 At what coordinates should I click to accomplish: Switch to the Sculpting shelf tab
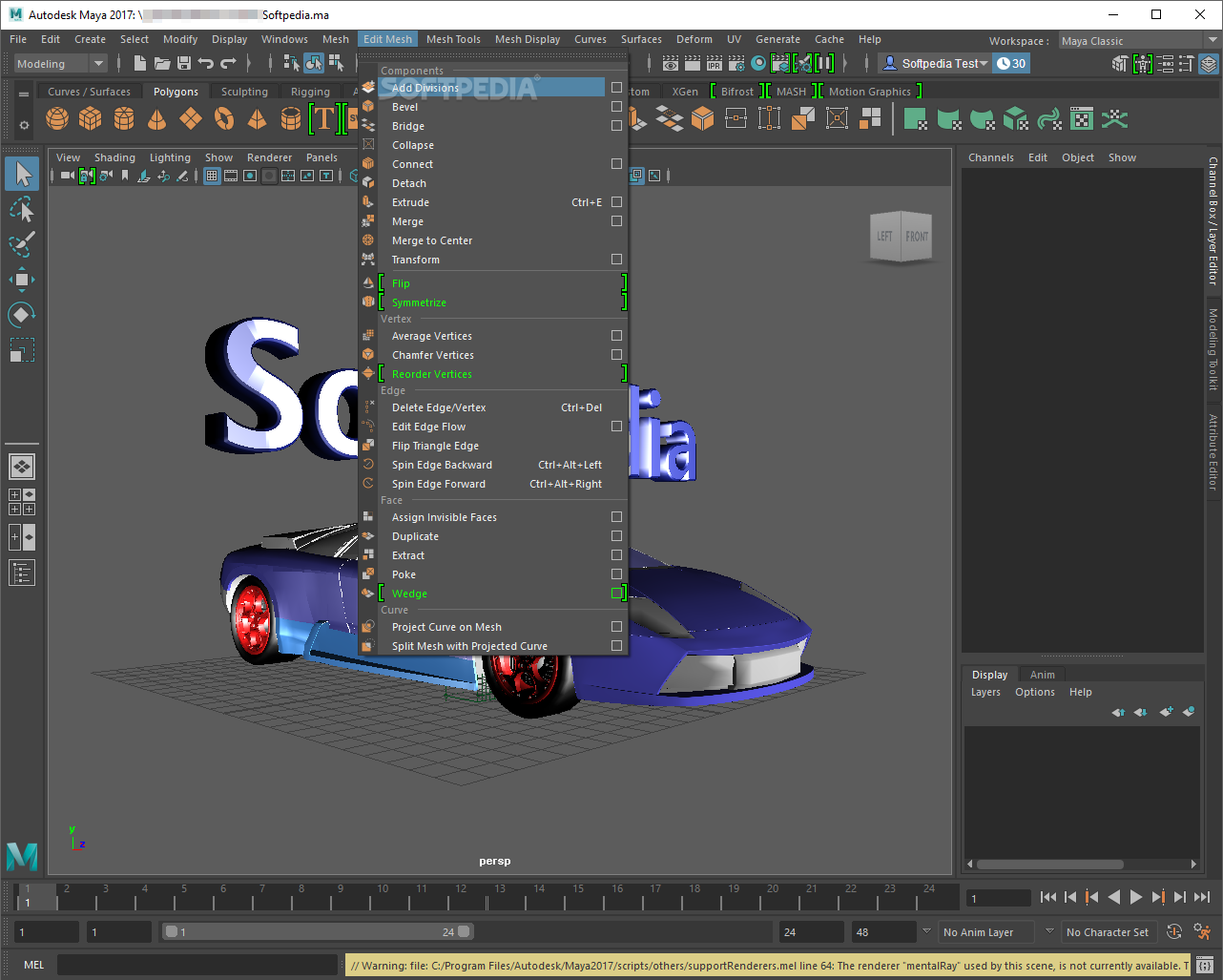244,92
